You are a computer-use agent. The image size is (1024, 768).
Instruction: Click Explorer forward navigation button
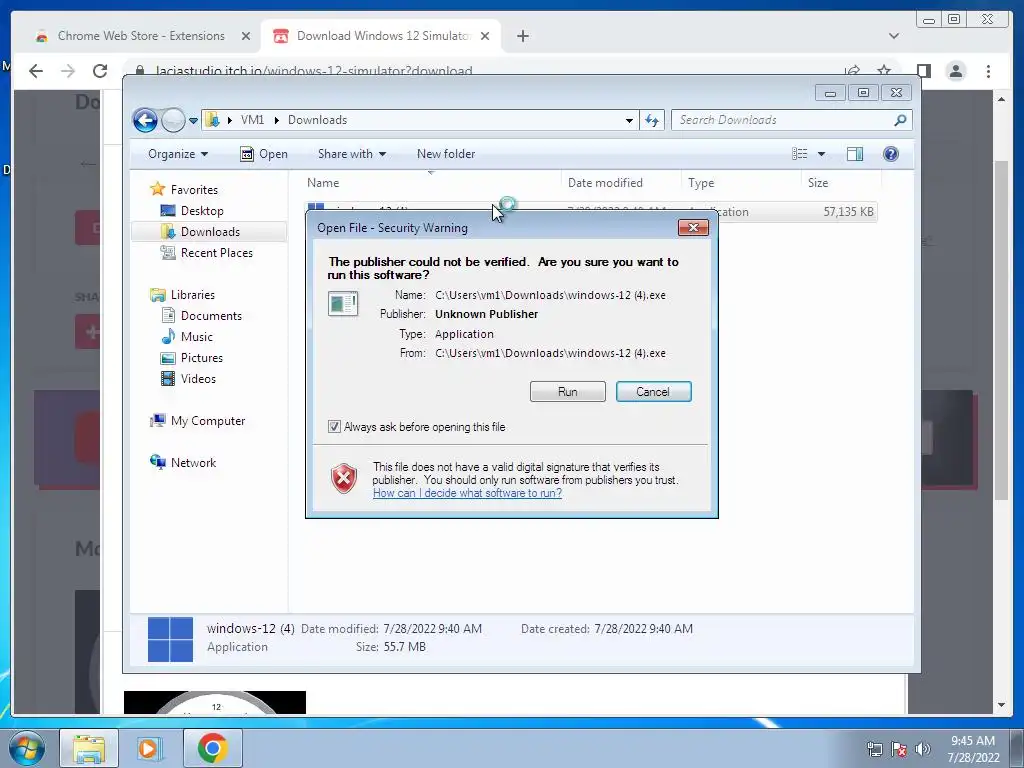(x=173, y=120)
